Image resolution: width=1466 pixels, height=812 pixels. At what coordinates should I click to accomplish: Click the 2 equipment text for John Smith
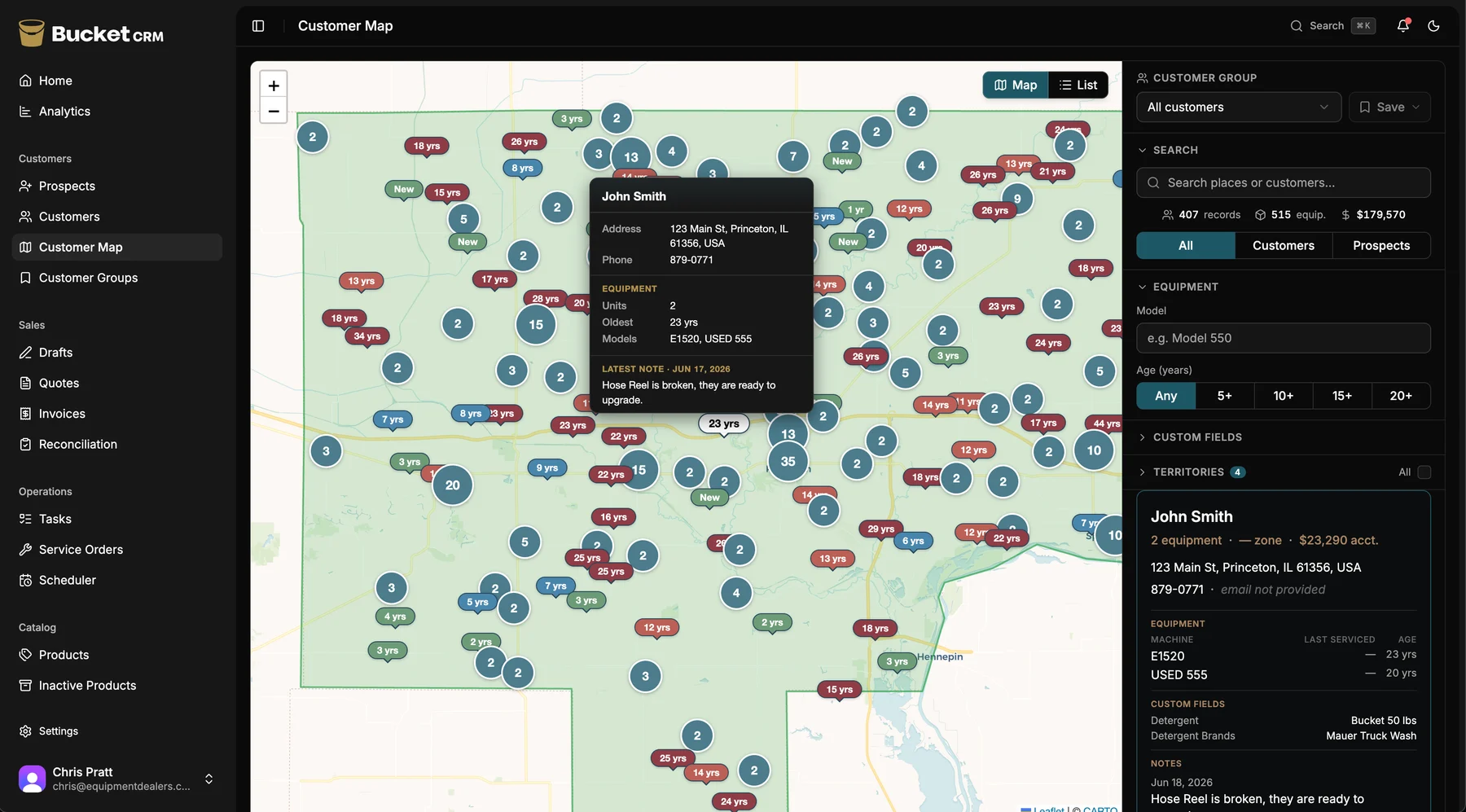click(x=1186, y=541)
